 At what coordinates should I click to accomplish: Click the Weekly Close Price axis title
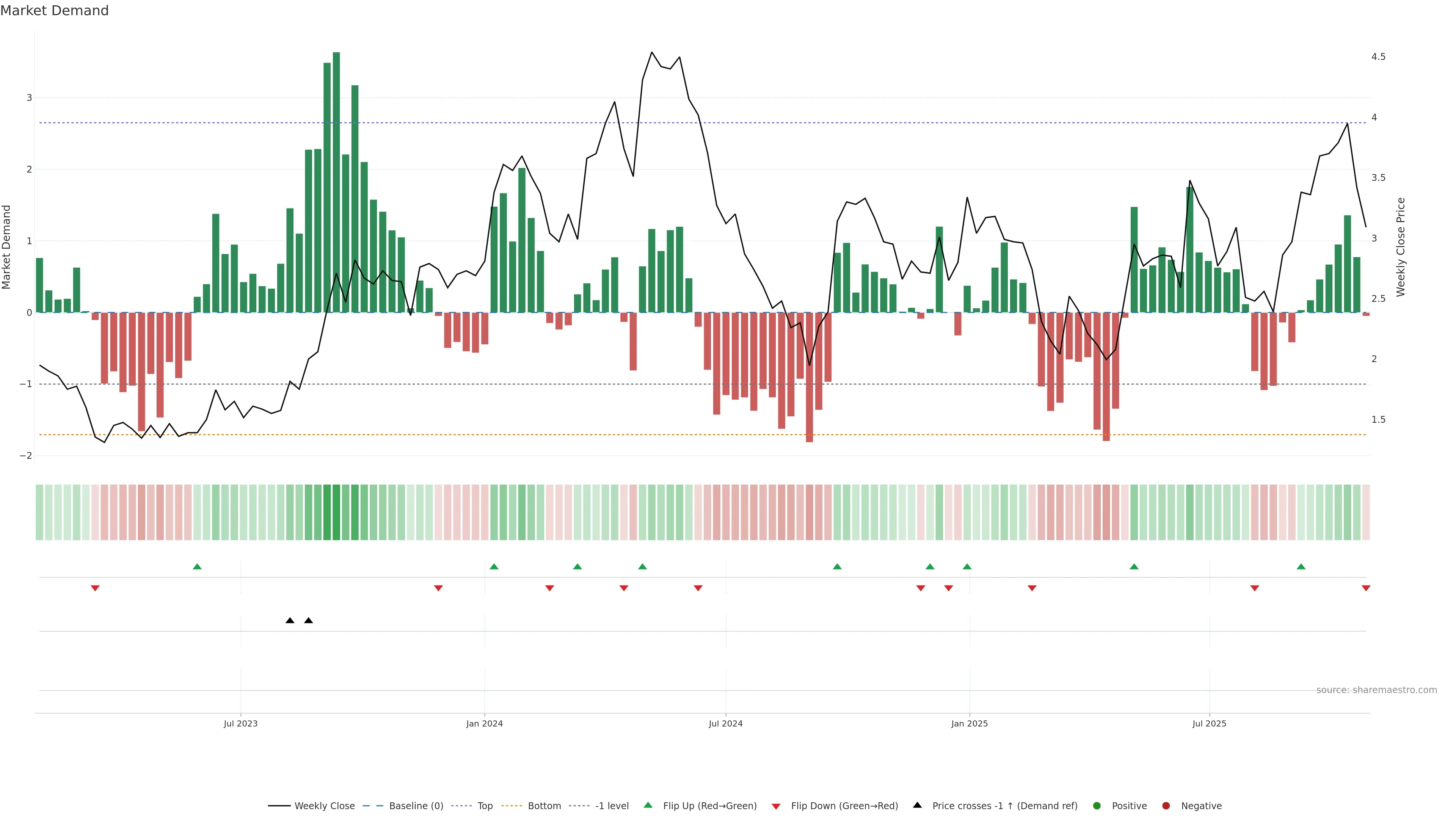[x=1401, y=247]
